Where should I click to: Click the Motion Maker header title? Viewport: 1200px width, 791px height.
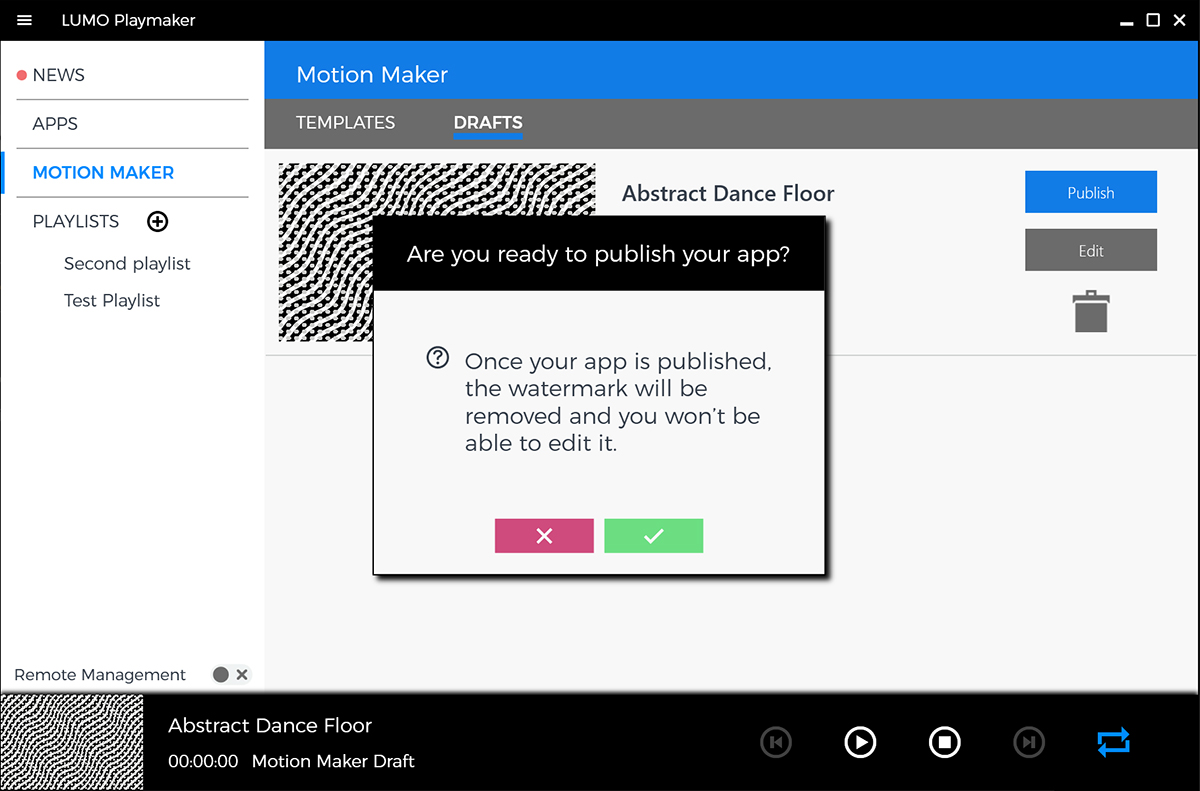tap(372, 75)
